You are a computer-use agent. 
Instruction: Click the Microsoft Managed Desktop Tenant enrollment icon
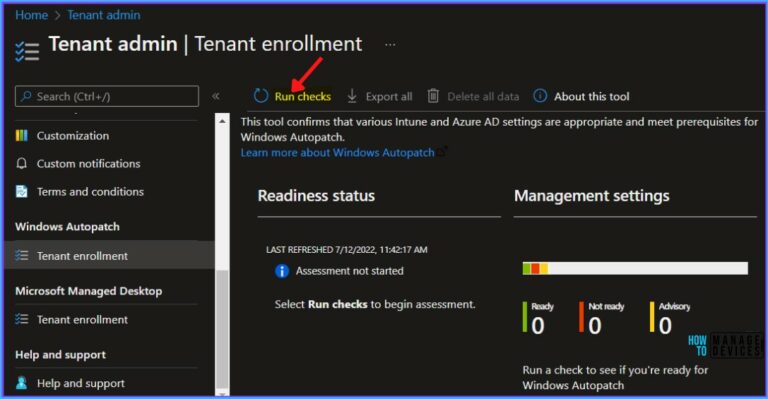click(x=22, y=319)
